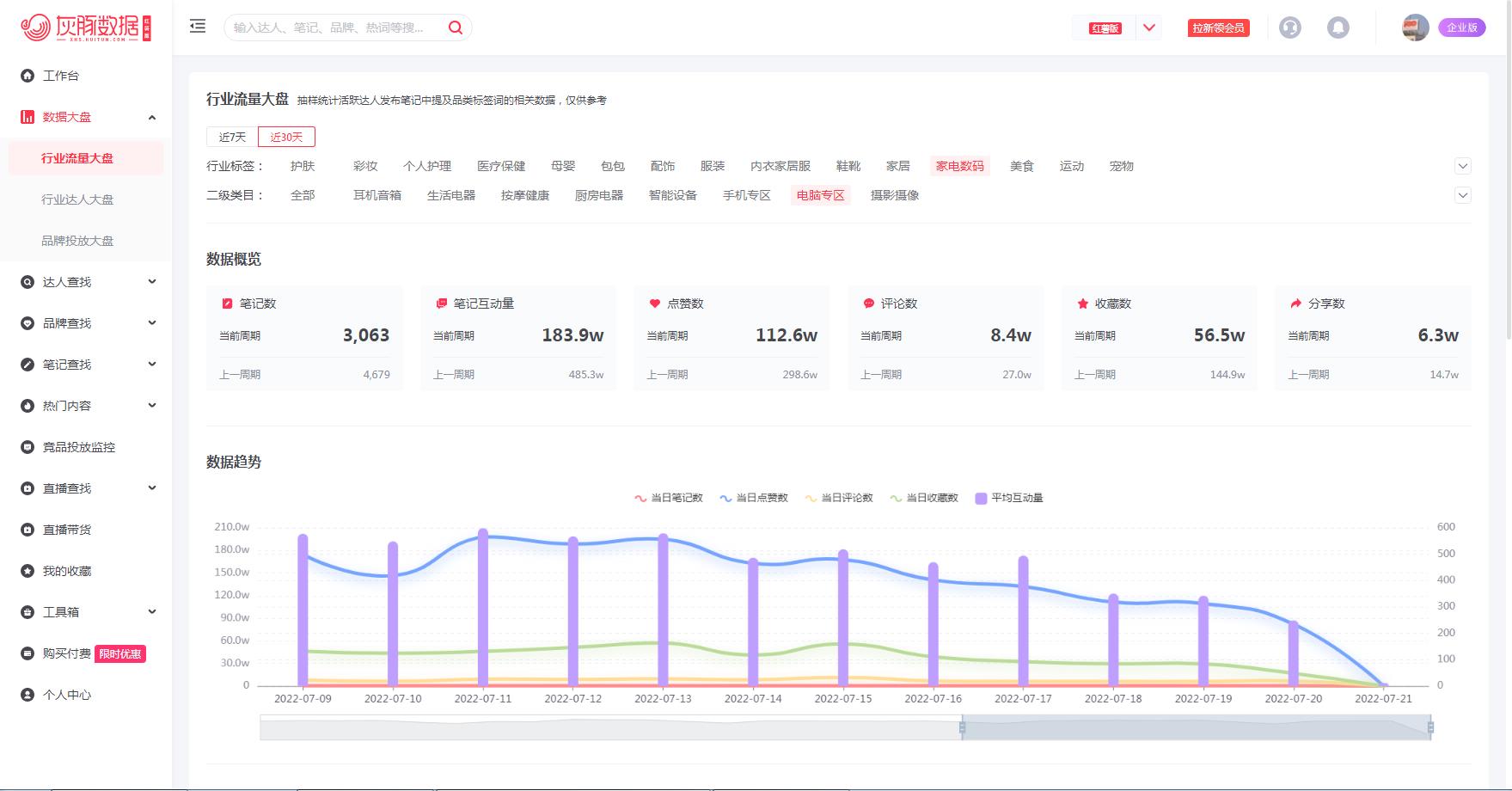Select the 全部 secondary category
This screenshot has width=1512, height=791.
[x=303, y=195]
